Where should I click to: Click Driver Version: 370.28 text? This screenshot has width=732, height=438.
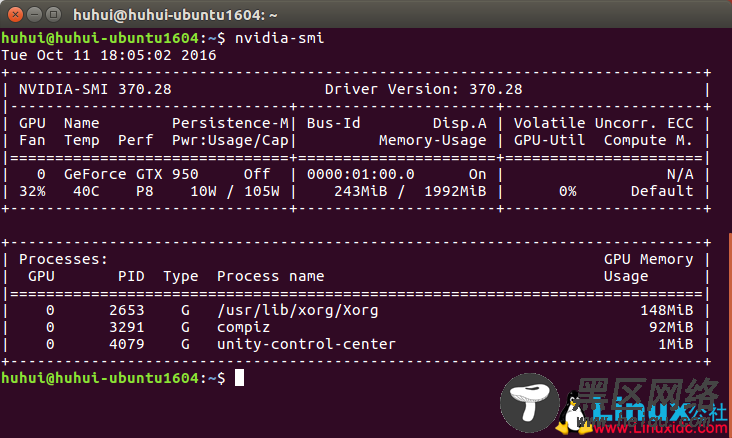coord(423,89)
